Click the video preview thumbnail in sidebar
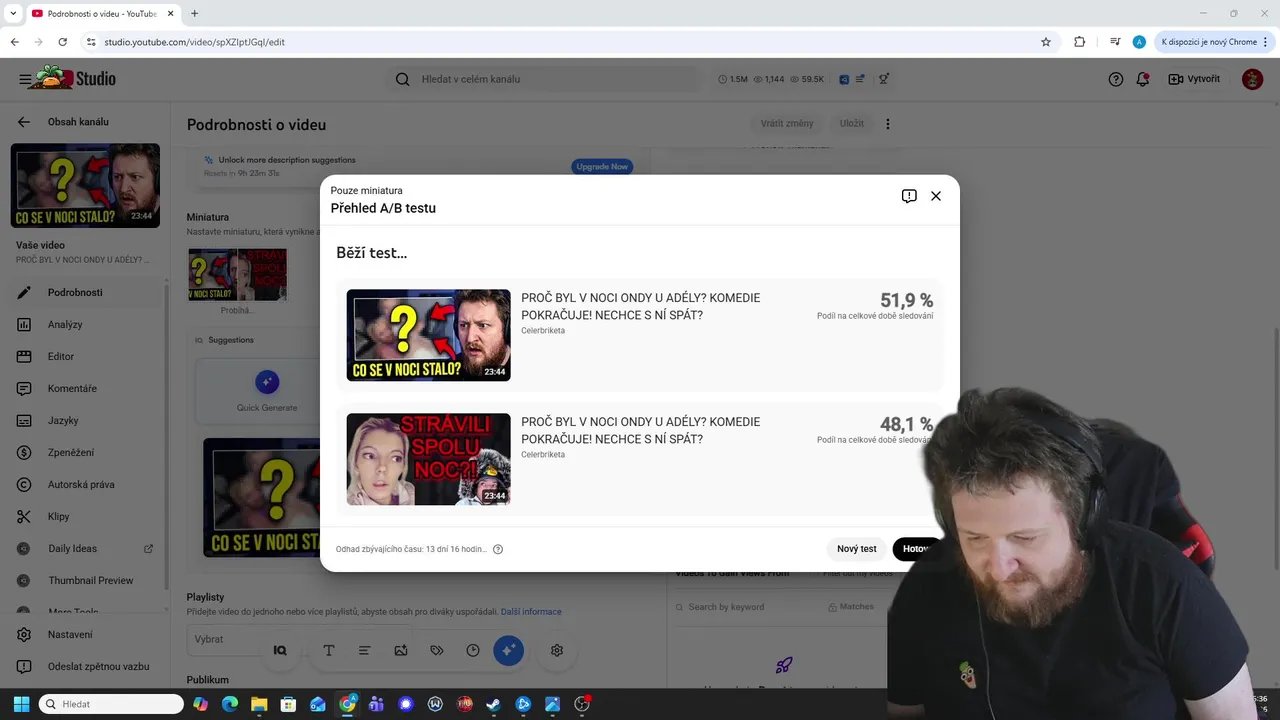This screenshot has width=1280, height=720. (x=85, y=185)
